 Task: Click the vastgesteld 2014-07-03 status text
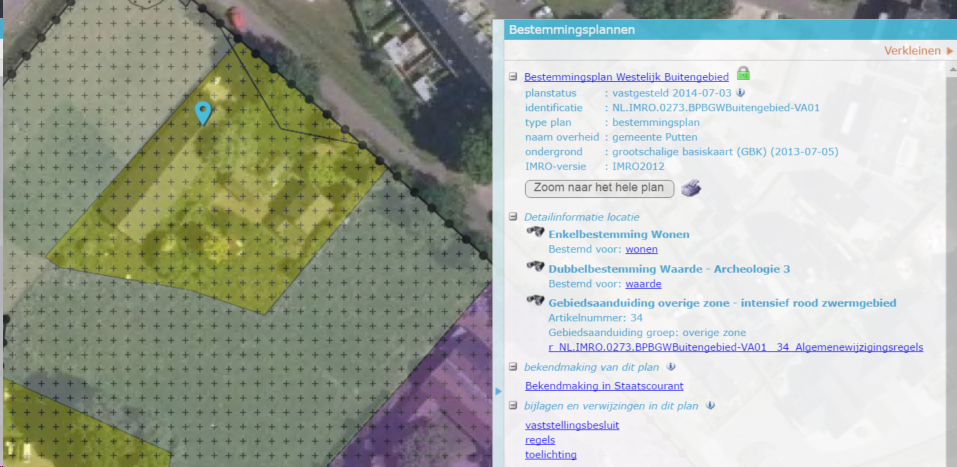(672, 93)
